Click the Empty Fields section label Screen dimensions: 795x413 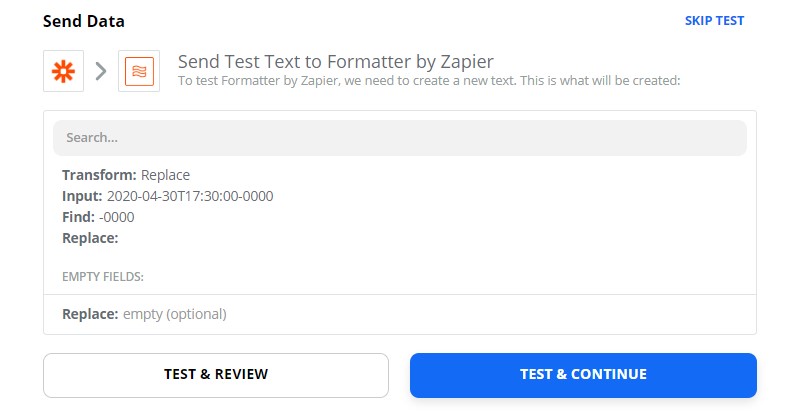pos(103,277)
